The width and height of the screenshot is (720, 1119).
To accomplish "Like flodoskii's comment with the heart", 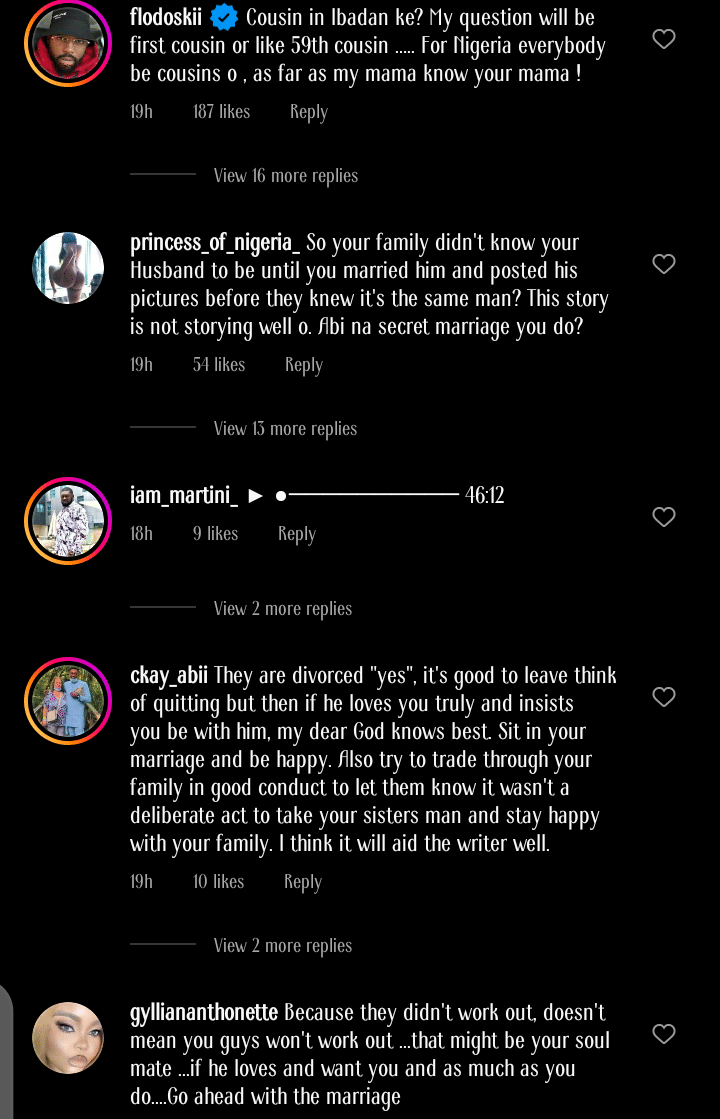I will coord(663,39).
